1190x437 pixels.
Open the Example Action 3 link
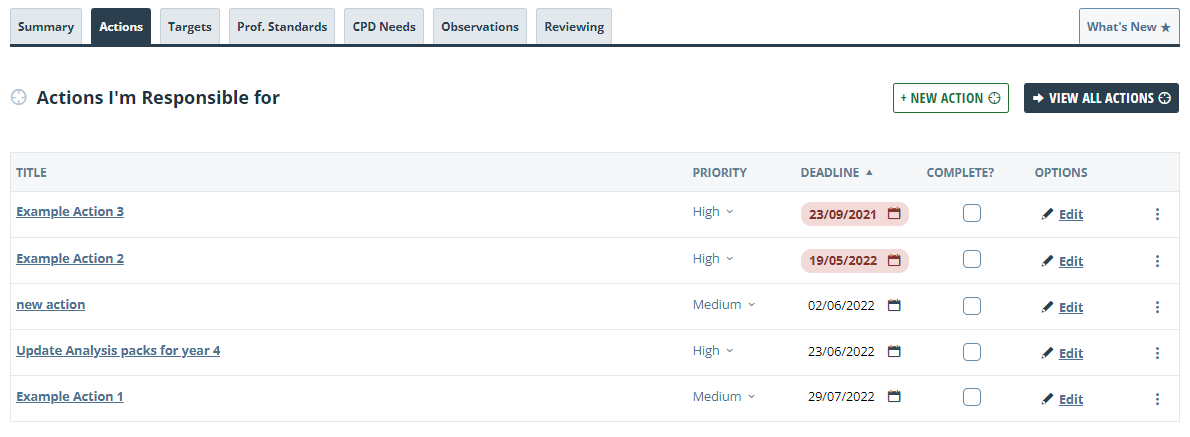[70, 212]
